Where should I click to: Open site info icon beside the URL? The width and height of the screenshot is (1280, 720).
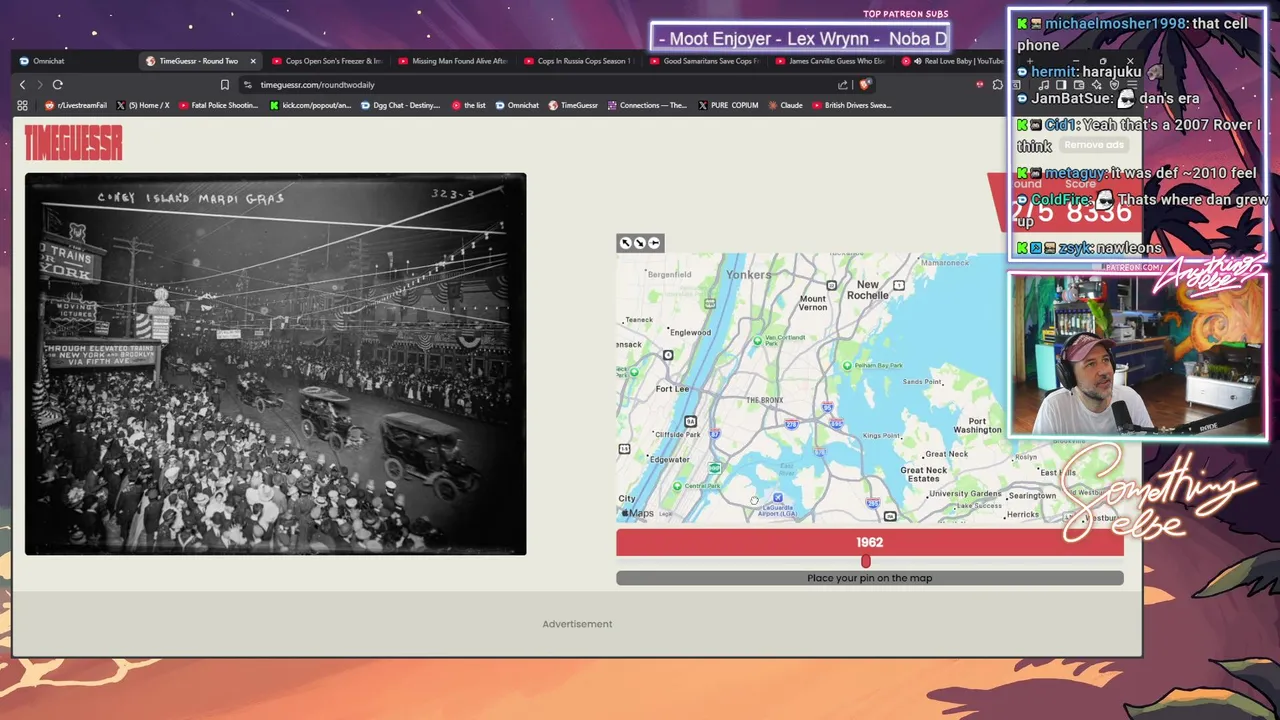pyautogui.click(x=248, y=85)
